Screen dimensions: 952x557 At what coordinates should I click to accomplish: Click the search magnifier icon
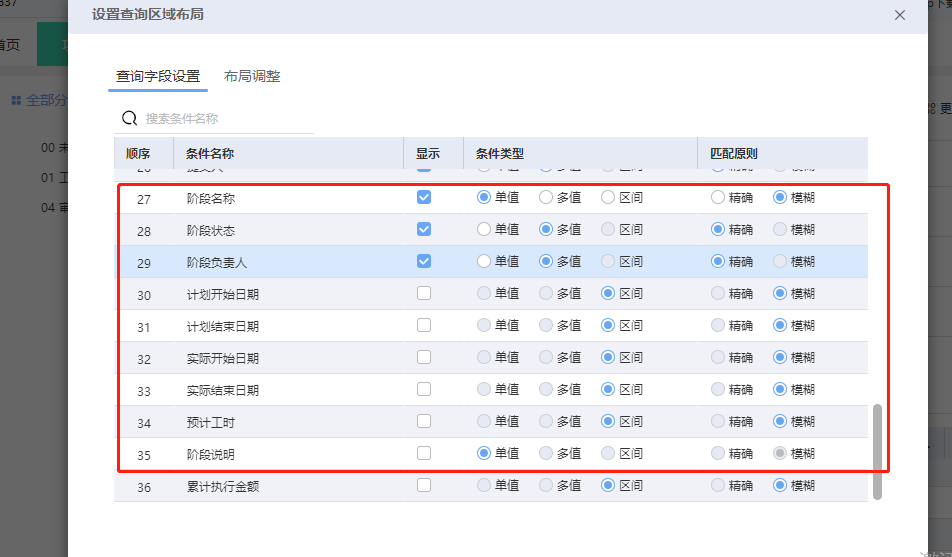tap(129, 118)
